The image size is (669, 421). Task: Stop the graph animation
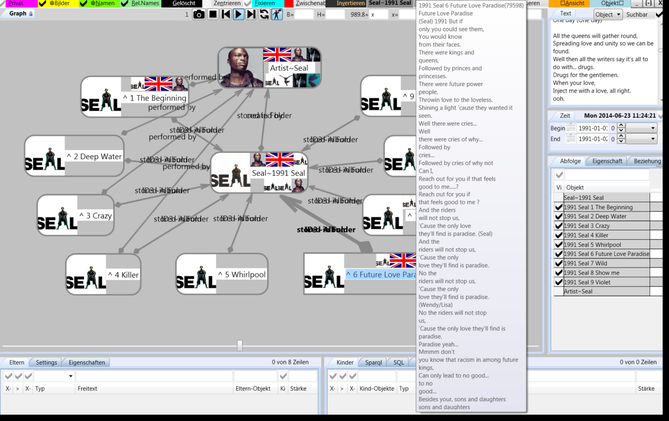(x=212, y=14)
